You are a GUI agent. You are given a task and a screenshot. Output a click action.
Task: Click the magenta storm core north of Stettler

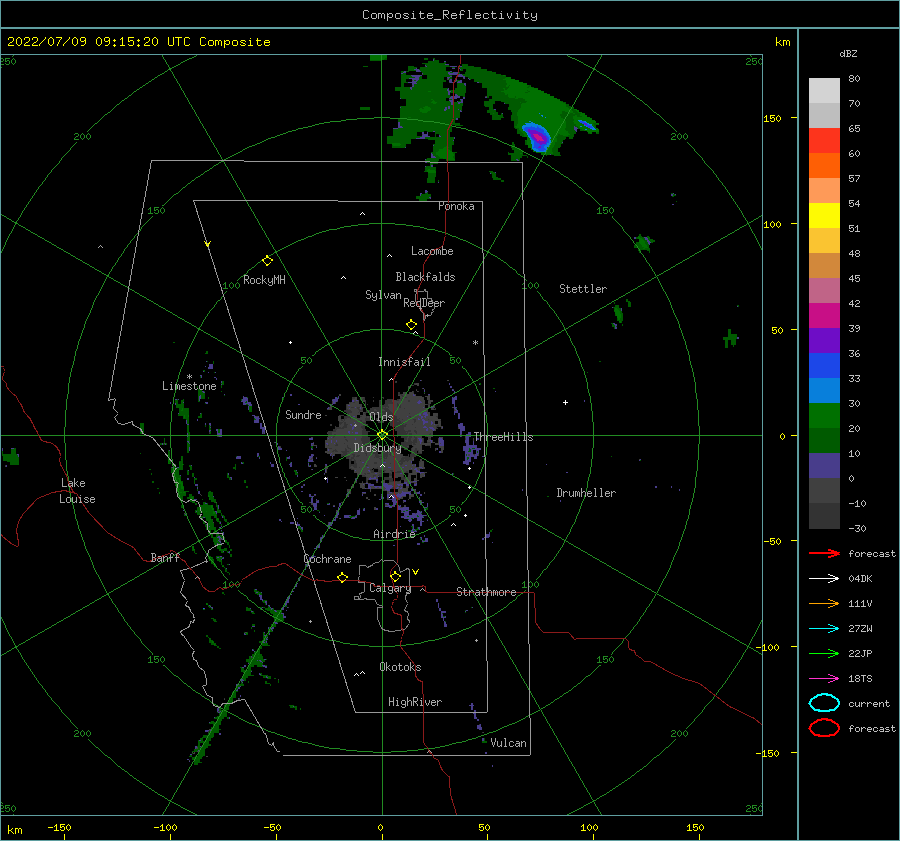tap(538, 137)
